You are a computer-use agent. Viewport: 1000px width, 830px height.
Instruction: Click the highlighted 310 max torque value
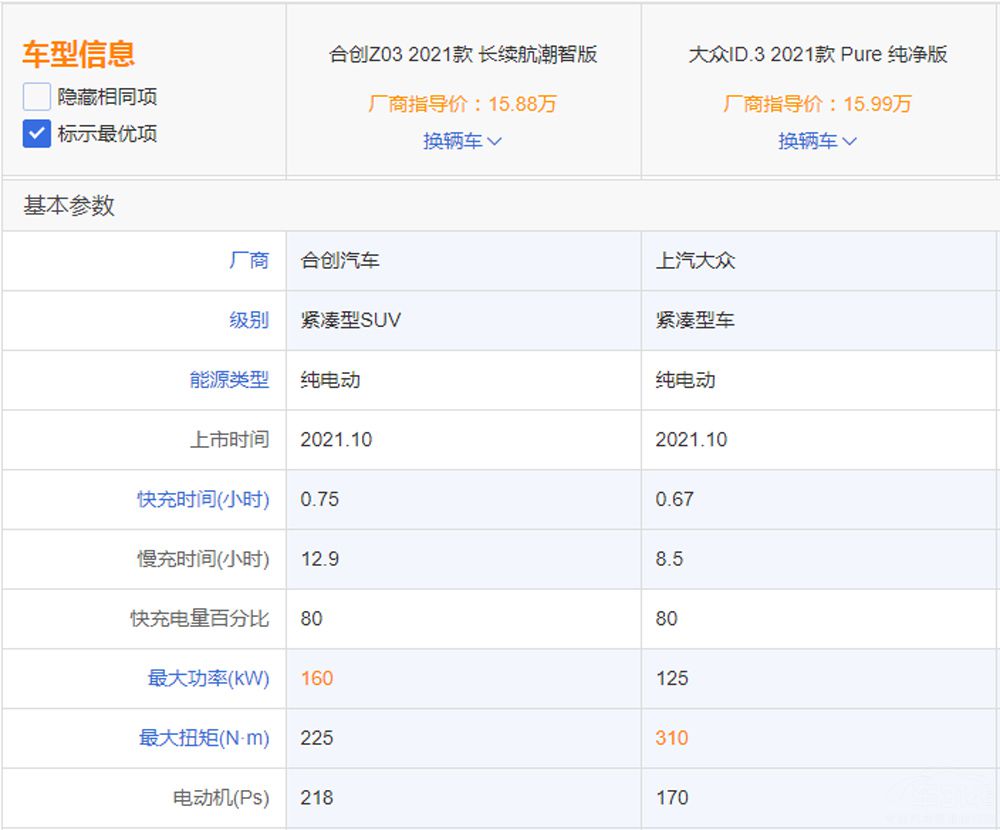pos(672,738)
